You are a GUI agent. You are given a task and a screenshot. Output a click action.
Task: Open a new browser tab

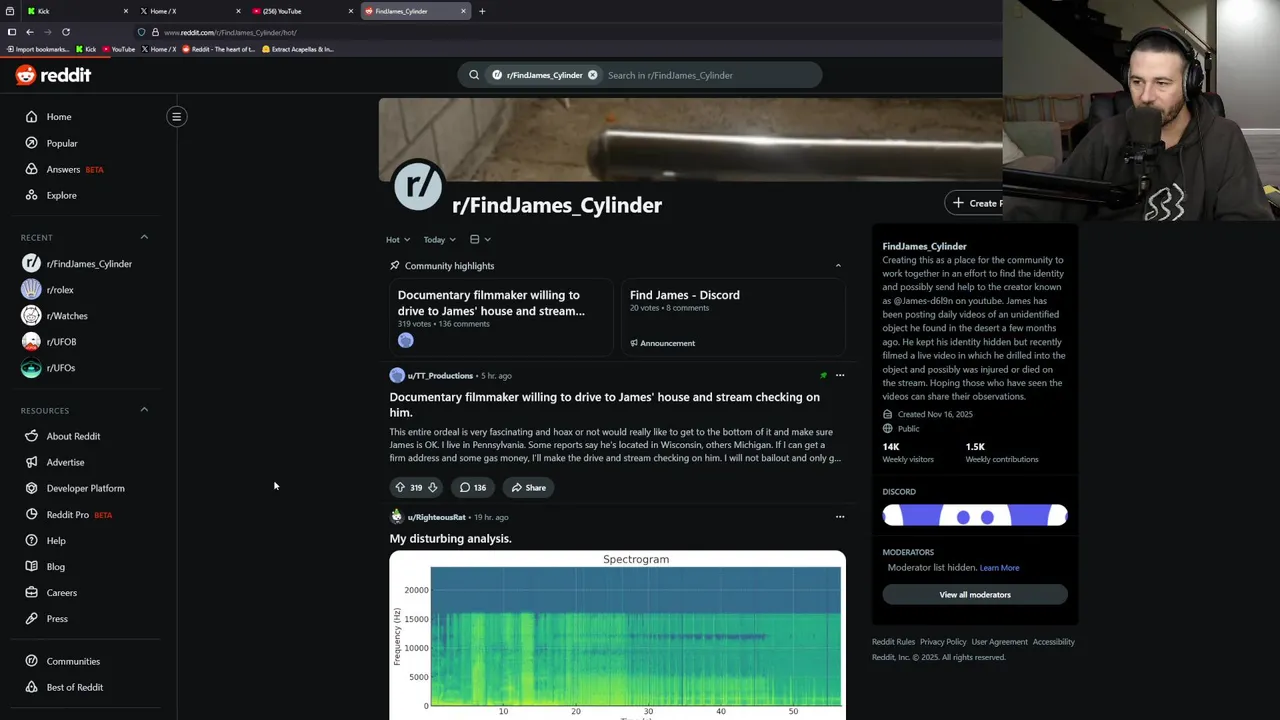coord(482,11)
